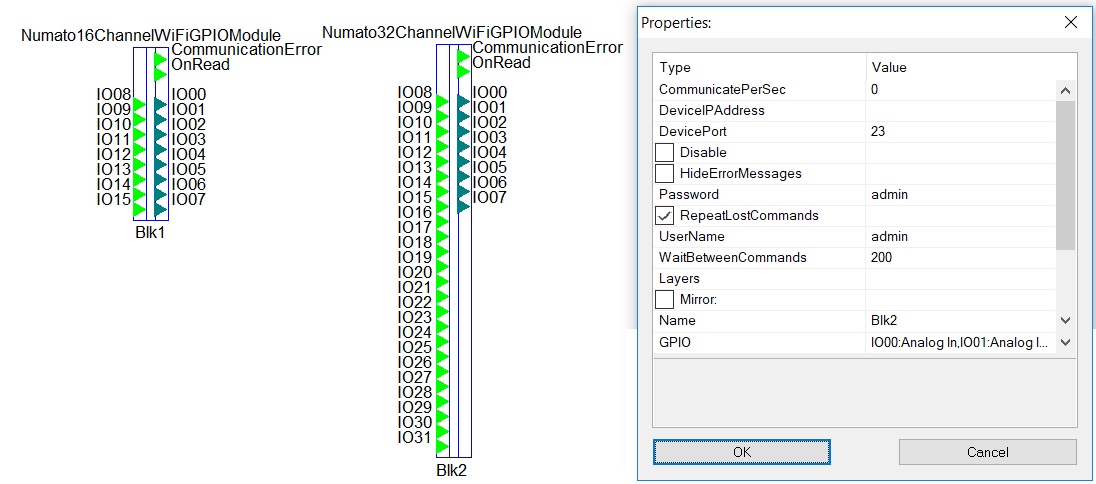Edit the CommunicatePerSec value field showing 0
Viewport: 1096px width, 484px height.
[961, 90]
